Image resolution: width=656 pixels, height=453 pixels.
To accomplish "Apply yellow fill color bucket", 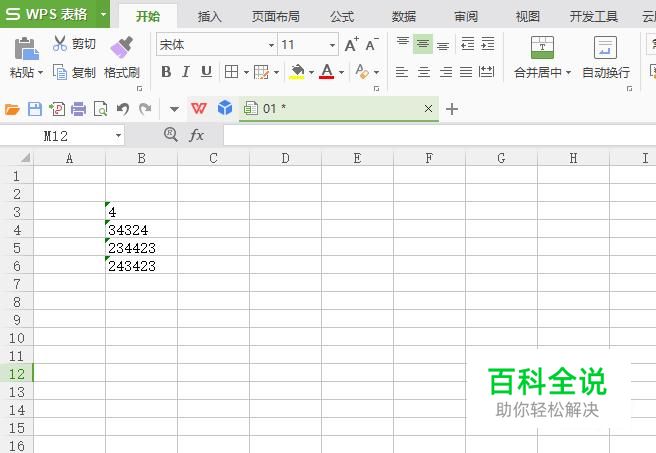I will click(297, 72).
